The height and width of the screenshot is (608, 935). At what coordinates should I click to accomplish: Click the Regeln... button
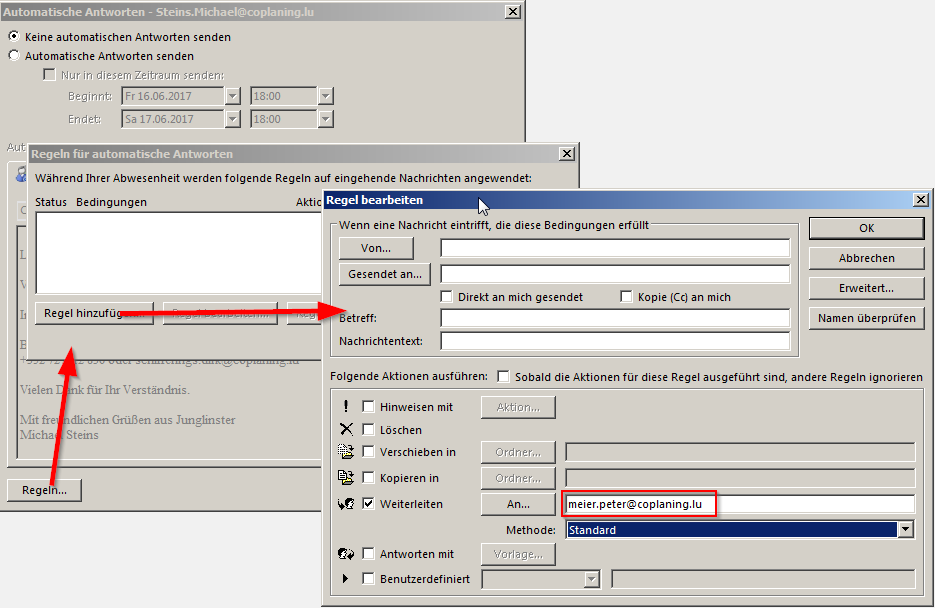point(44,490)
